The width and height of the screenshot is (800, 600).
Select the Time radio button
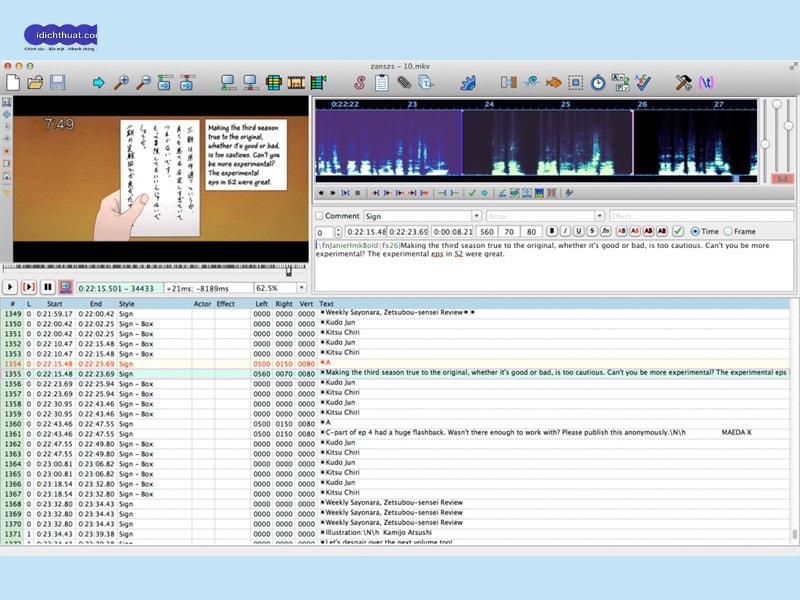click(695, 232)
